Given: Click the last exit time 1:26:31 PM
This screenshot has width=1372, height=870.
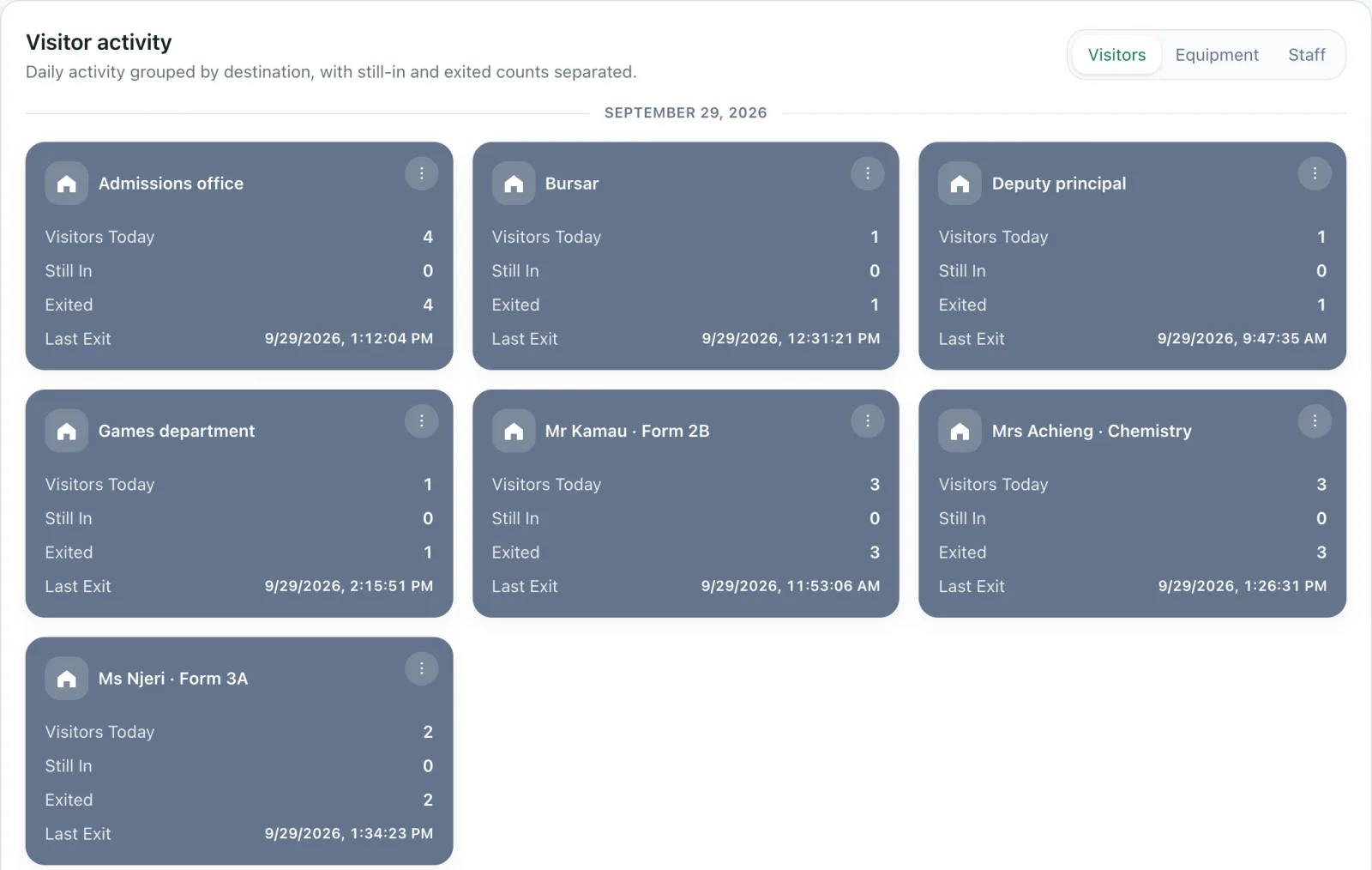Looking at the screenshot, I should tap(1243, 586).
